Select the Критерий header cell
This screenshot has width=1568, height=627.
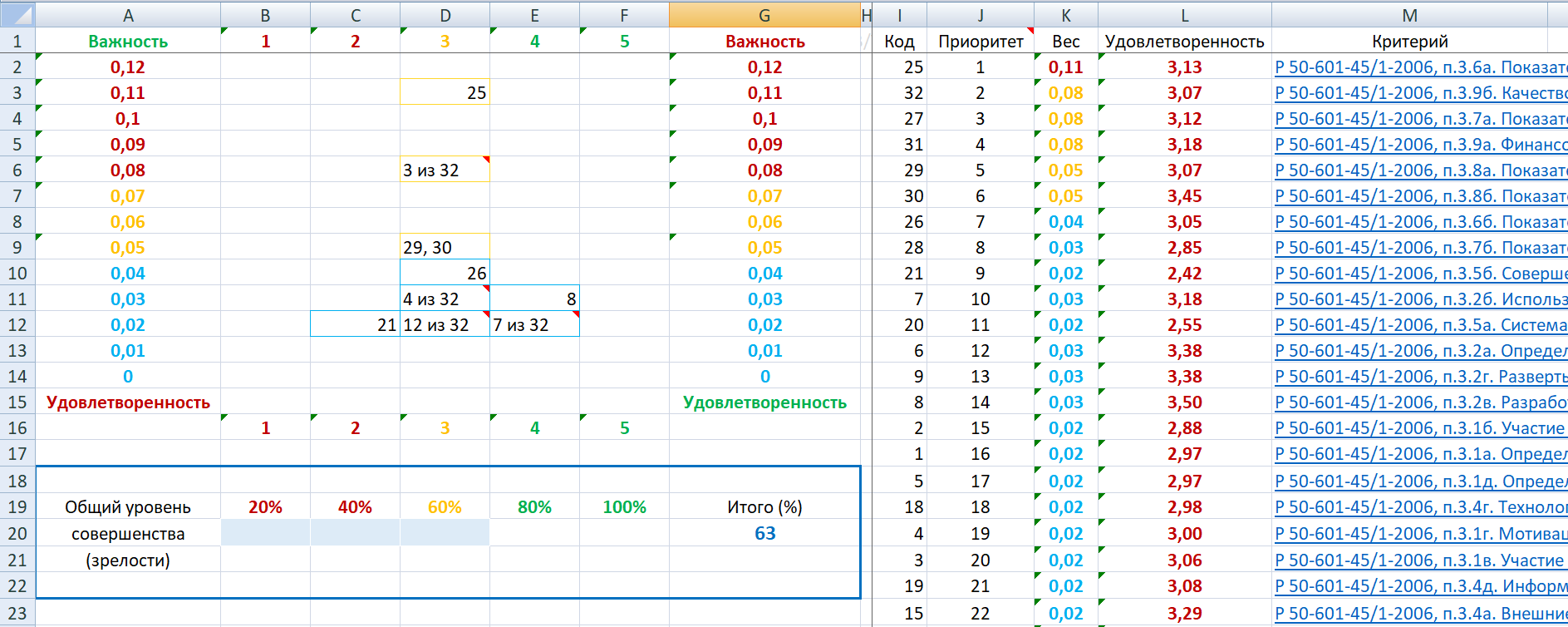pyautogui.click(x=1409, y=42)
